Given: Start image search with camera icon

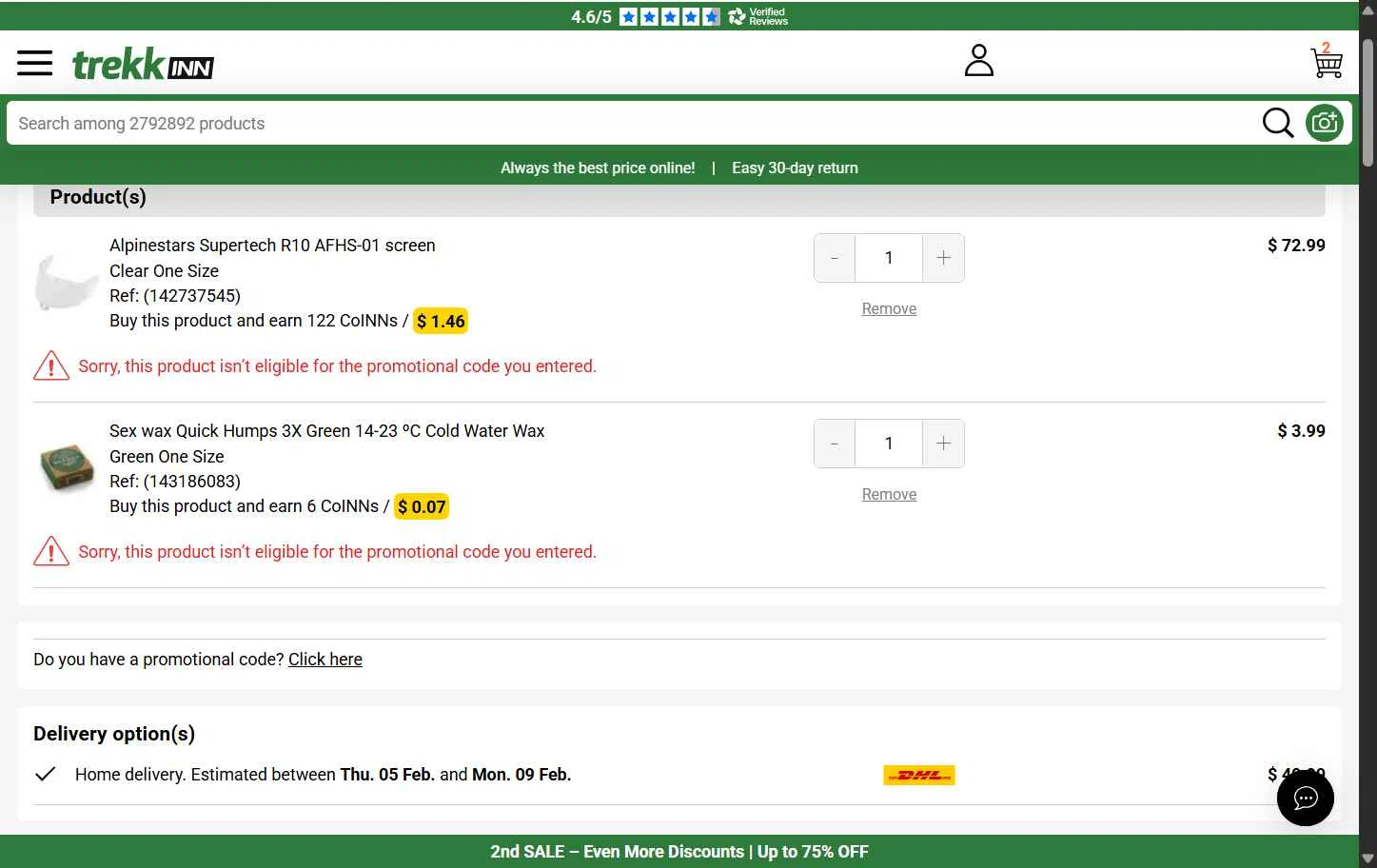Looking at the screenshot, I should (1325, 123).
